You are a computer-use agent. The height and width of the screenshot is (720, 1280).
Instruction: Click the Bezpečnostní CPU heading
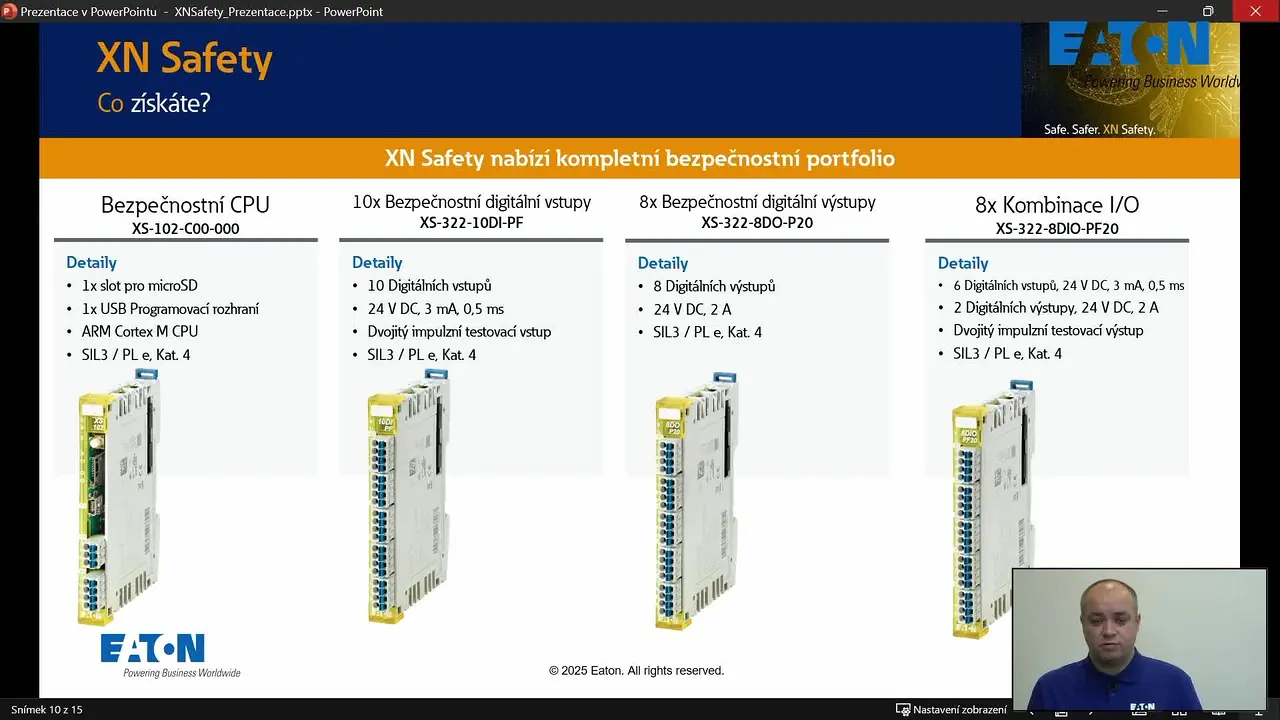[x=185, y=205]
